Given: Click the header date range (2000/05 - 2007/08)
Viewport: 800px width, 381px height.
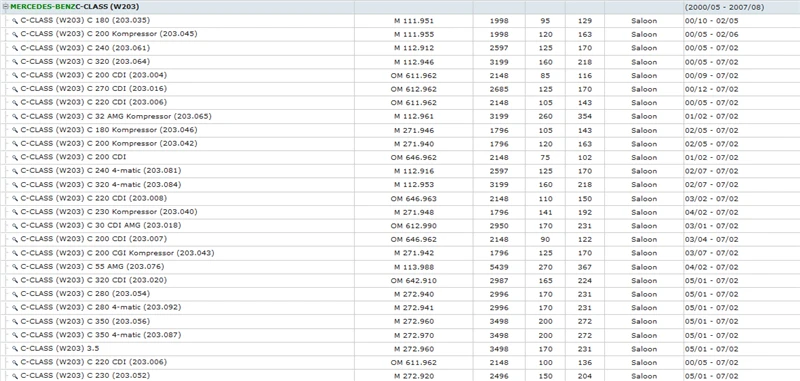Looking at the screenshot, I should [724, 7].
